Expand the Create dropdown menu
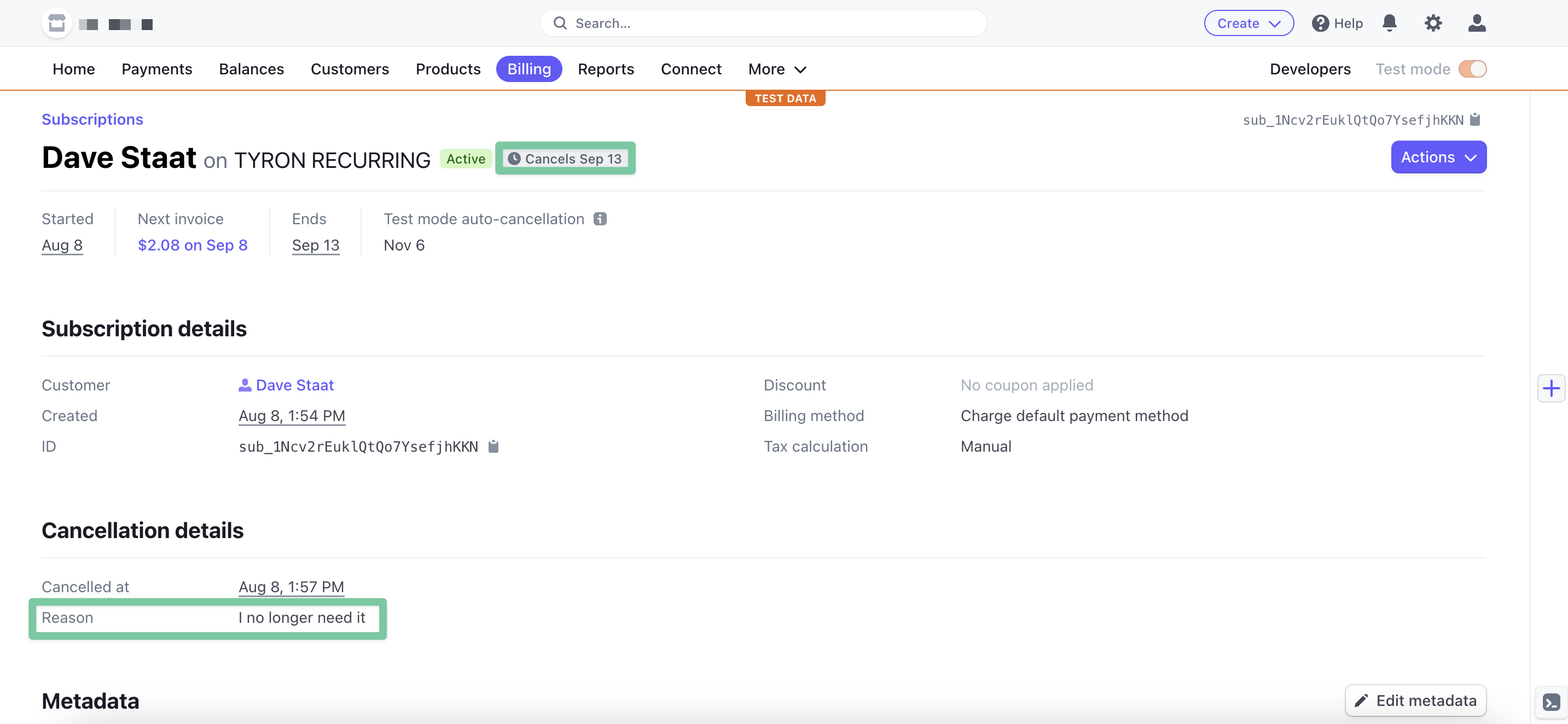The image size is (1568, 724). point(1249,22)
